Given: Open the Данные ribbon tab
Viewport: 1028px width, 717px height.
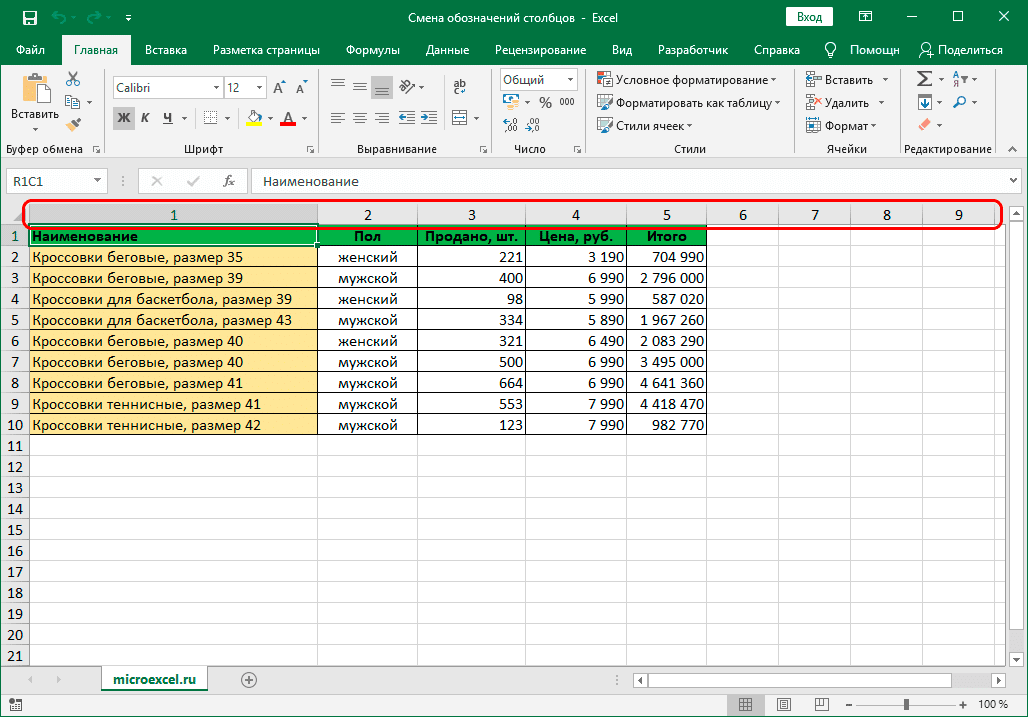Looking at the screenshot, I should 446,49.
